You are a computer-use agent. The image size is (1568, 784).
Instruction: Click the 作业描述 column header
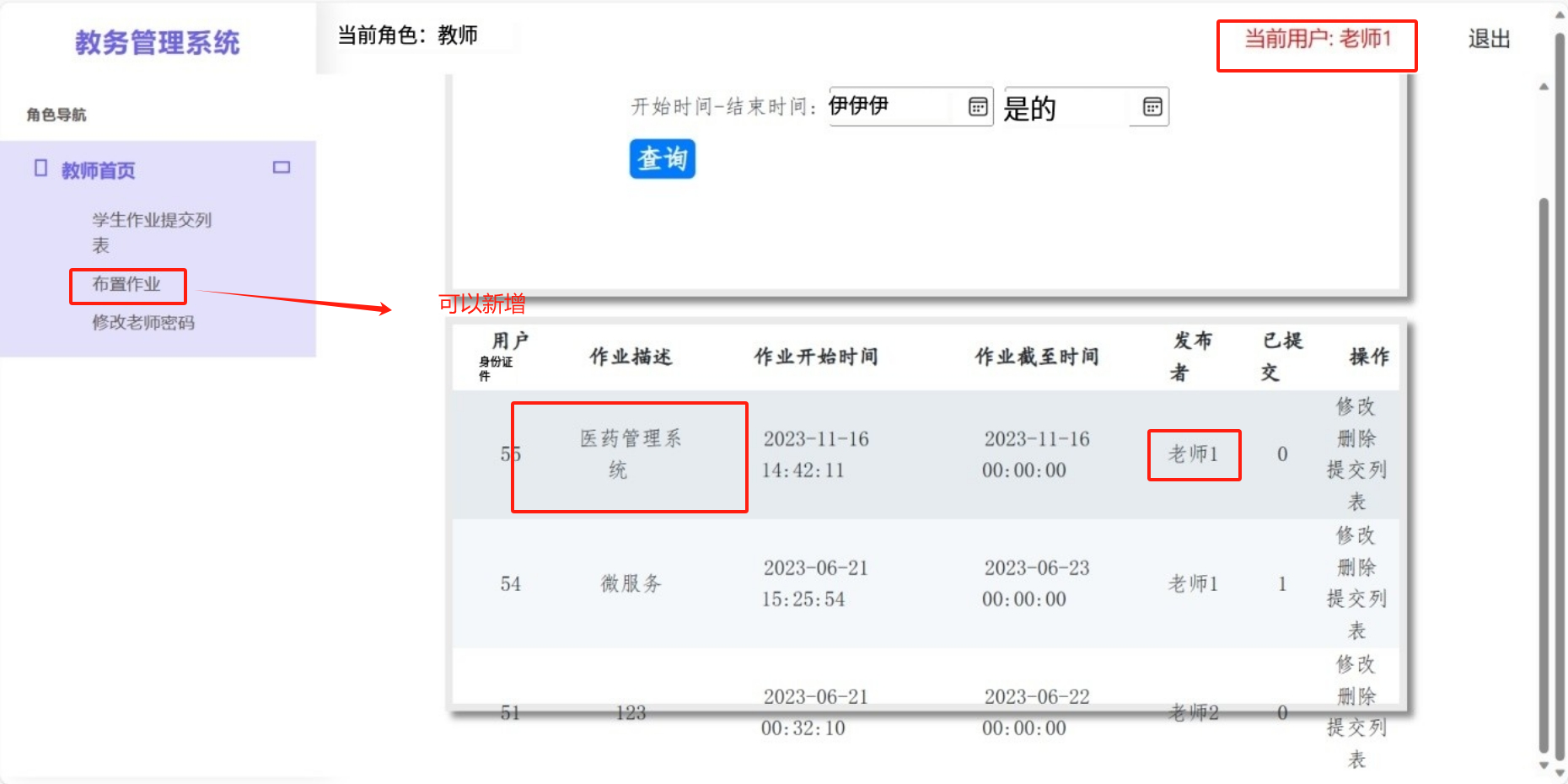[631, 357]
